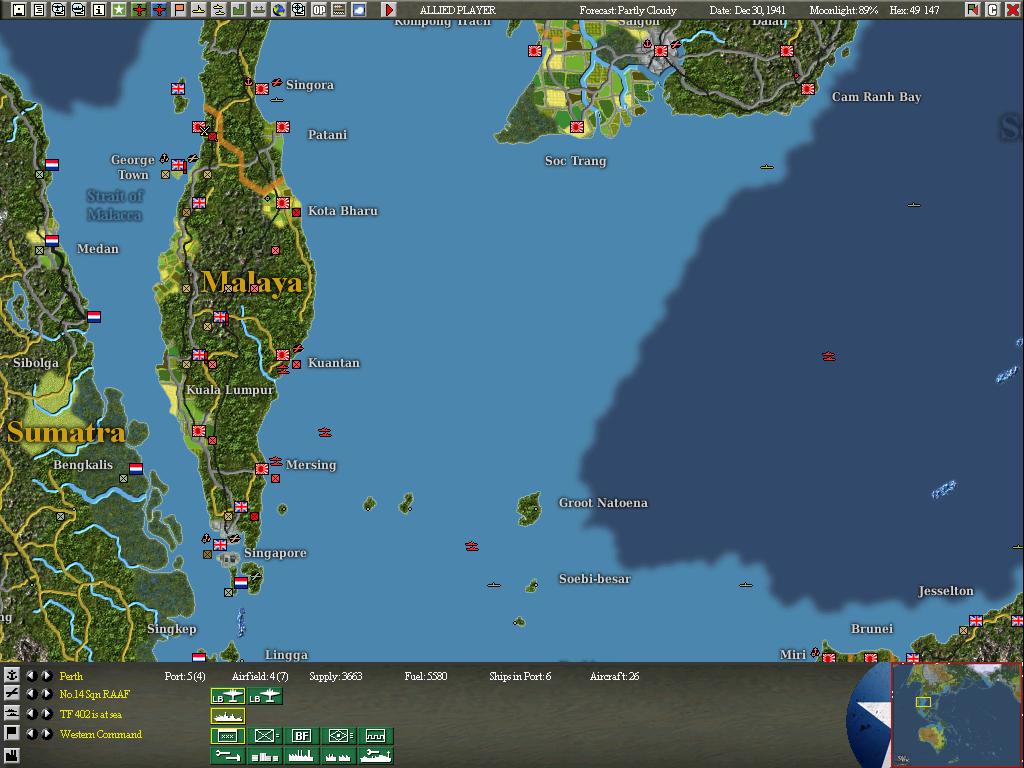Select next task force after TF 402
The width and height of the screenshot is (1024, 768).
[x=46, y=714]
